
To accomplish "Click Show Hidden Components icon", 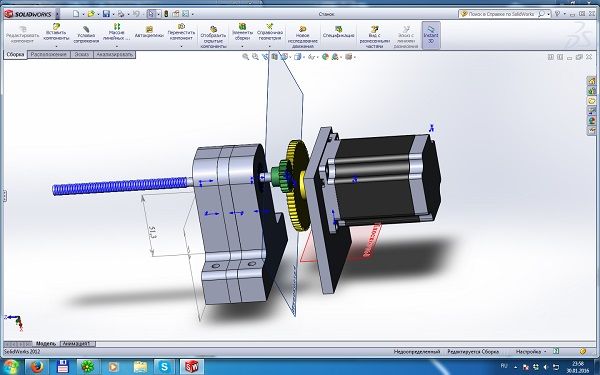I will coord(214,37).
